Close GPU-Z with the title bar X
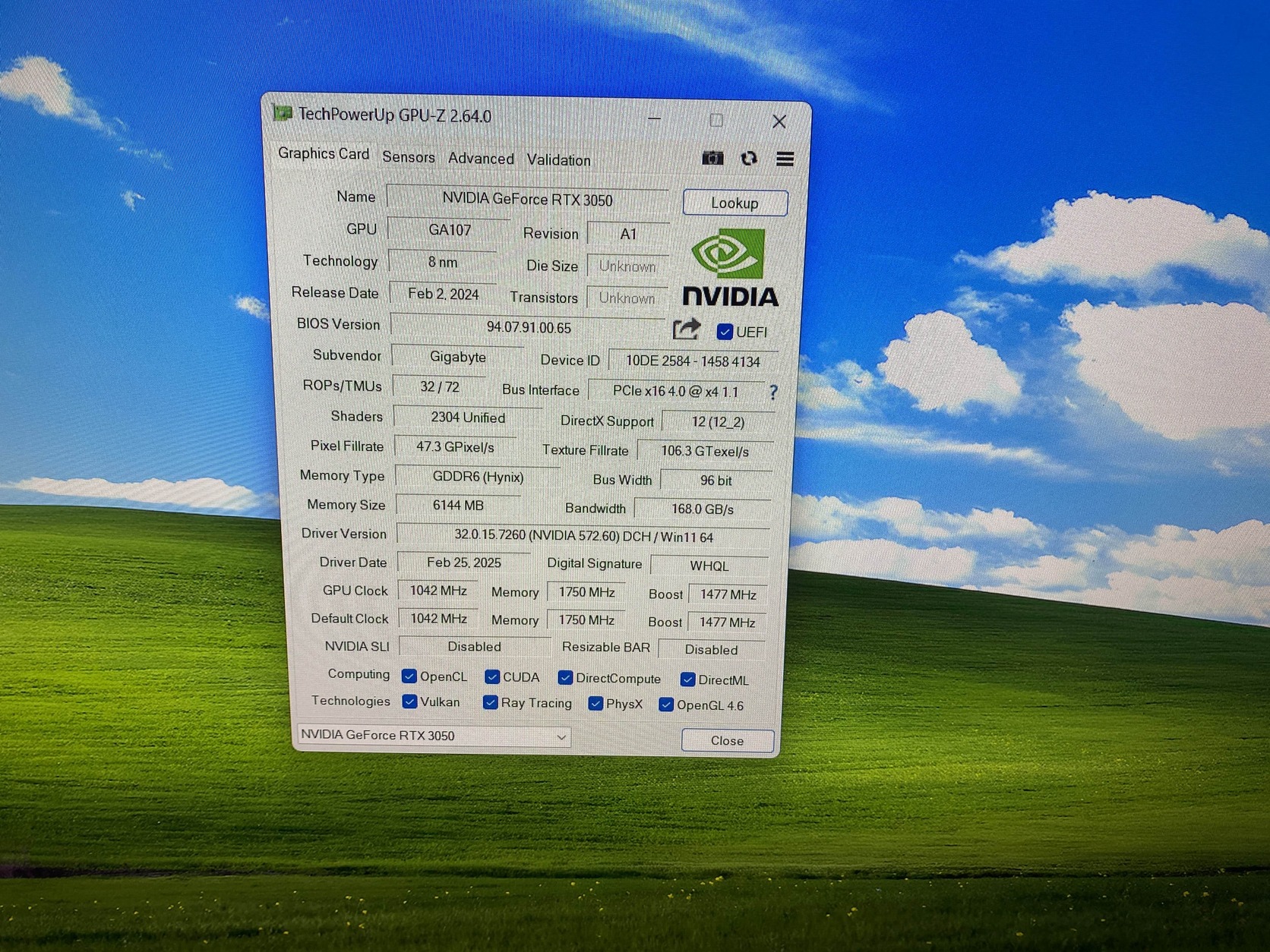This screenshot has height=952, width=1270. 779,121
